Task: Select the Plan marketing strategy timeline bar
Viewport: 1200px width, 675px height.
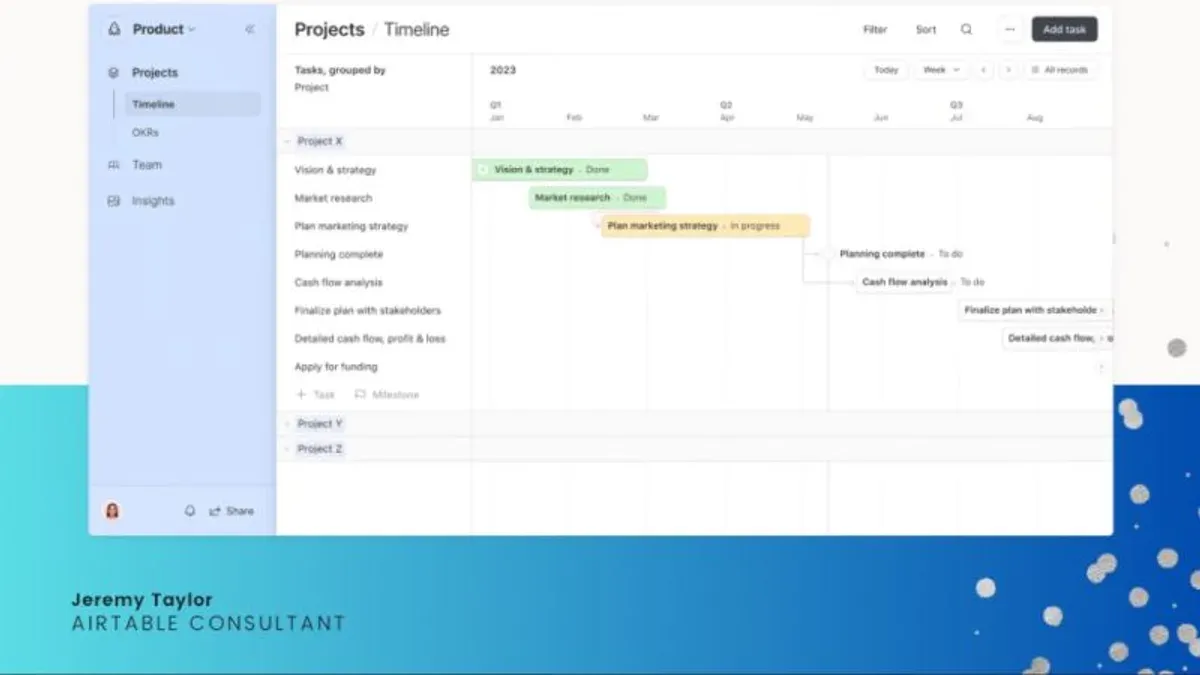Action: pos(705,226)
